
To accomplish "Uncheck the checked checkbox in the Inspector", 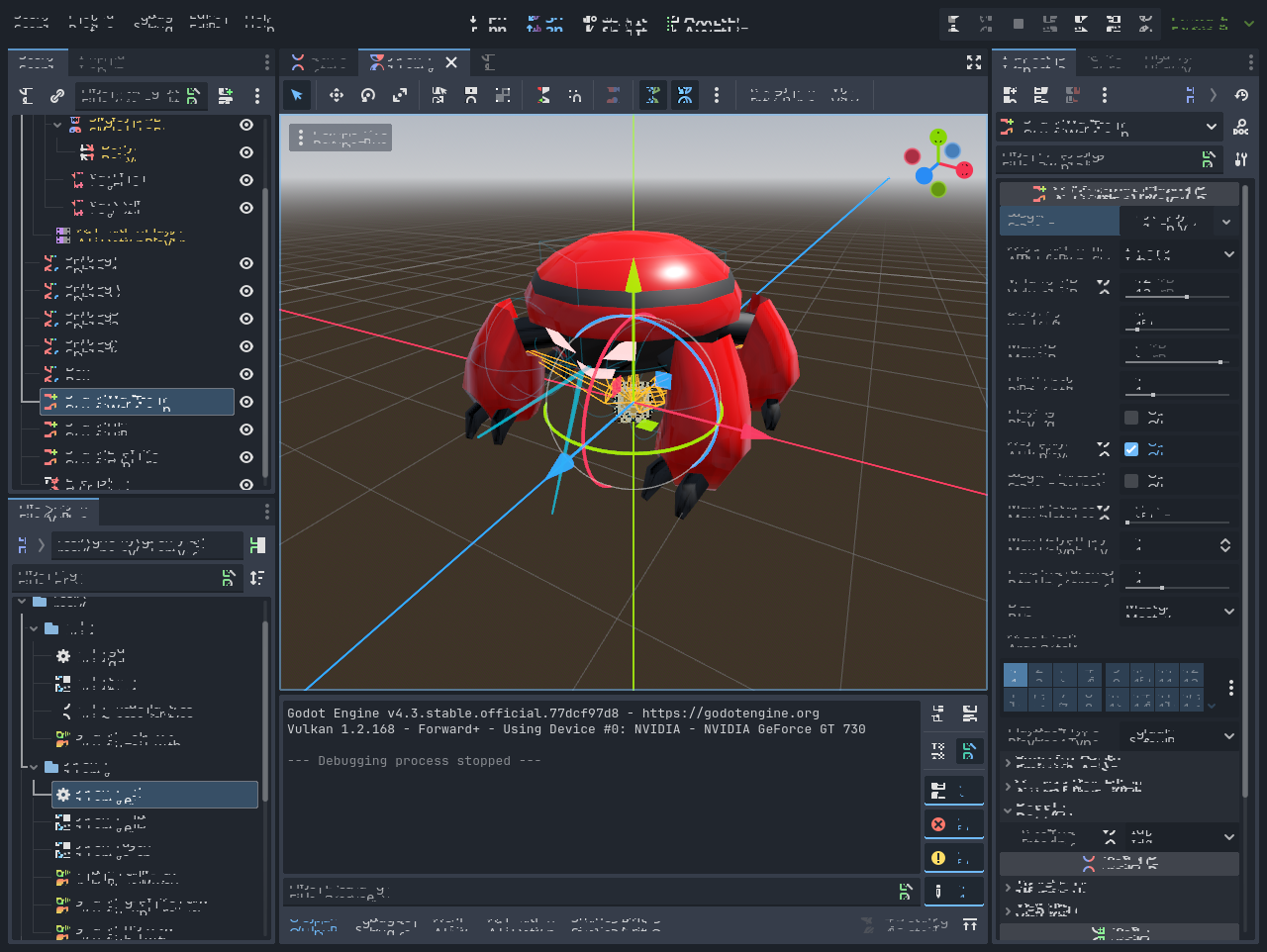I will (1131, 449).
